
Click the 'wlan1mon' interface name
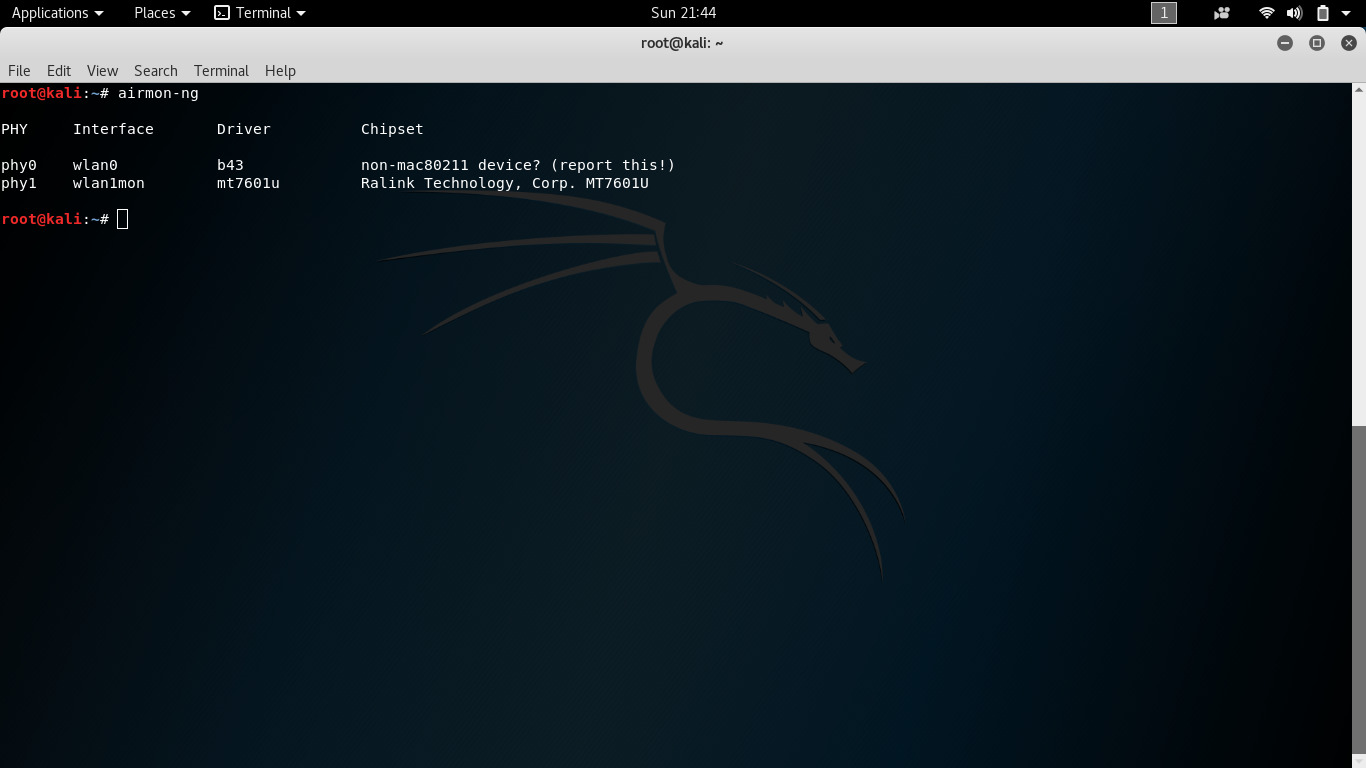[x=109, y=183]
